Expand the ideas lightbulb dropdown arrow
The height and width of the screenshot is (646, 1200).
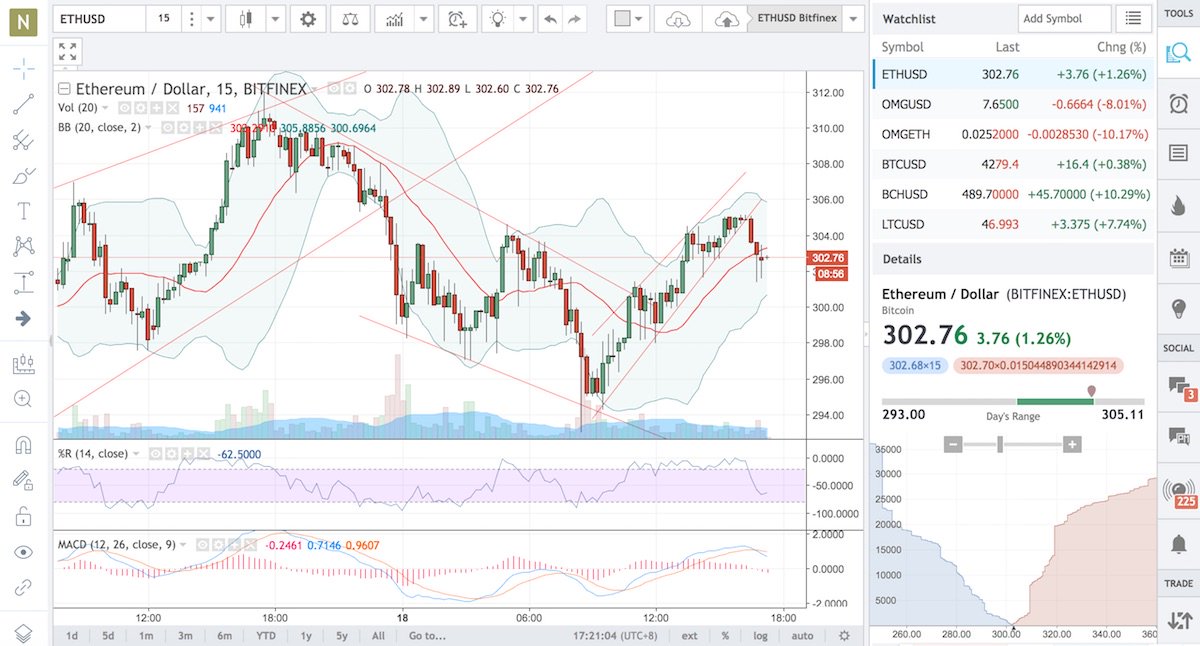click(x=524, y=19)
